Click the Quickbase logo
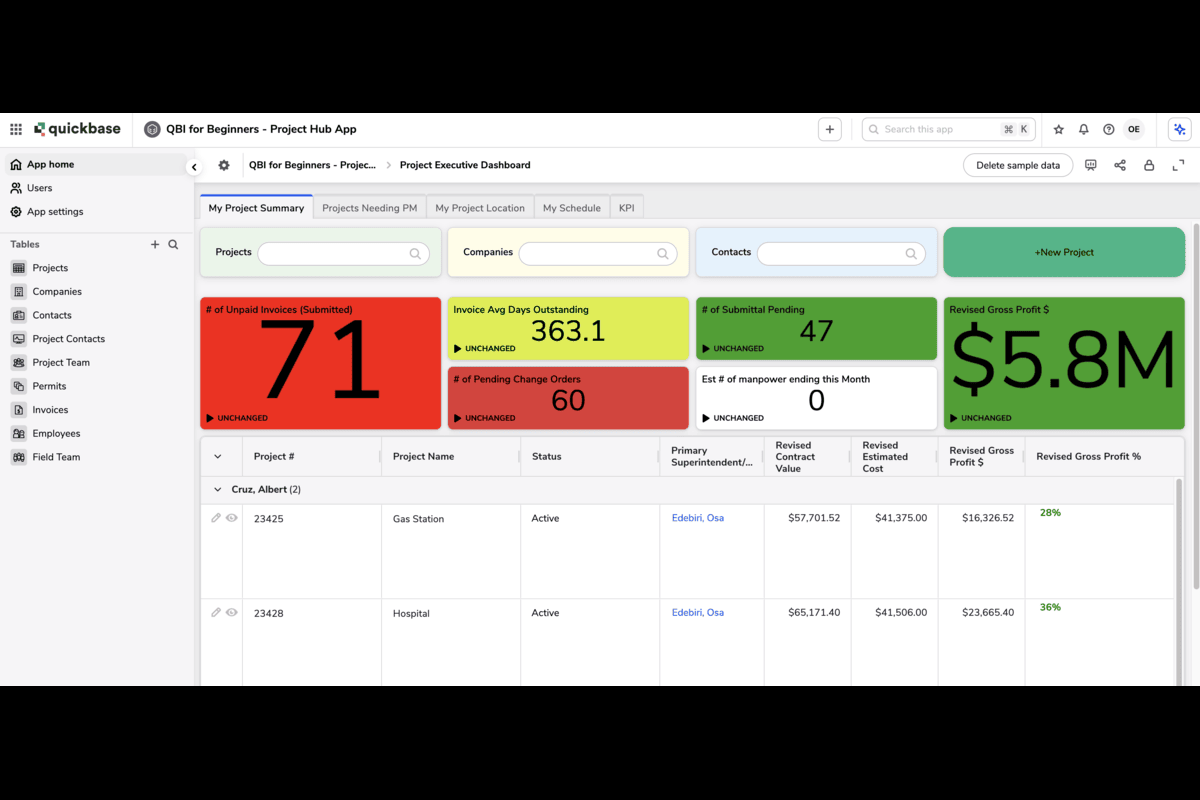Screen dimensions: 1200x800 pos(77,129)
